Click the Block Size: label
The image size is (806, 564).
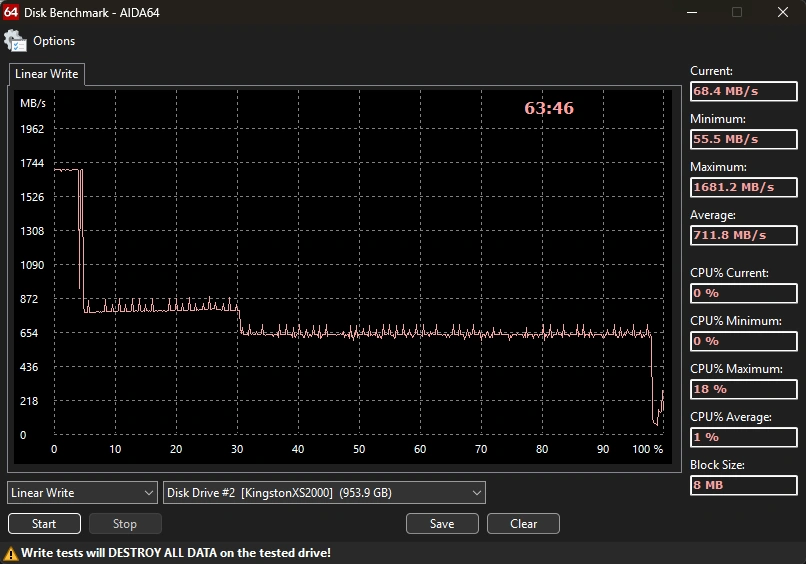717,465
